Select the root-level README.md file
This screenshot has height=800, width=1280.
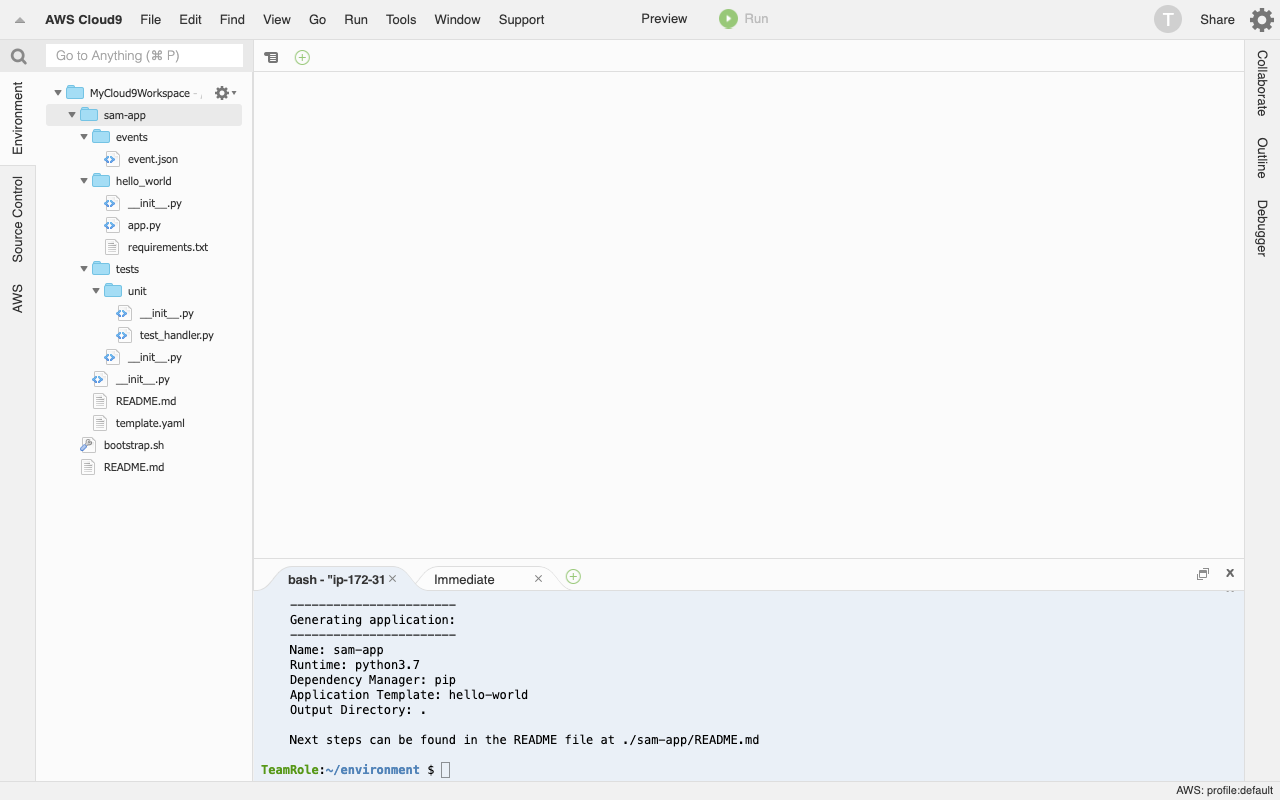click(x=134, y=467)
